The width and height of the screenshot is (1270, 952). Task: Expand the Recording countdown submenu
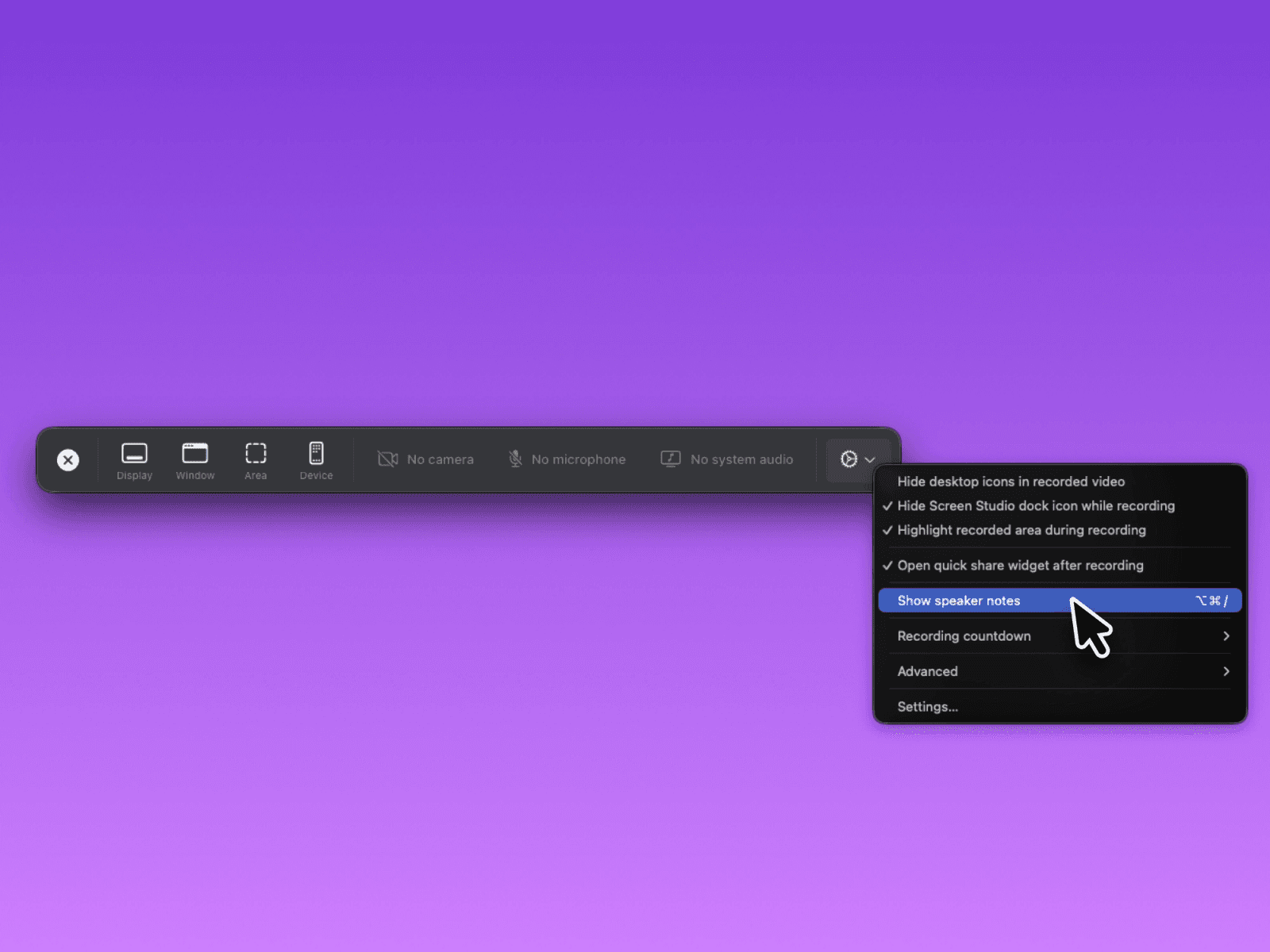[964, 636]
